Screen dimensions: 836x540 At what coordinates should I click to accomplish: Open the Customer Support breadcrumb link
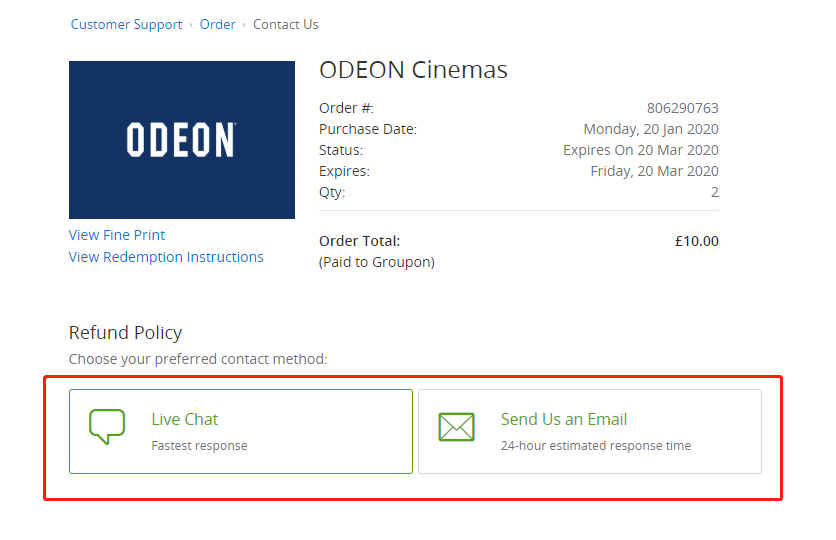126,25
